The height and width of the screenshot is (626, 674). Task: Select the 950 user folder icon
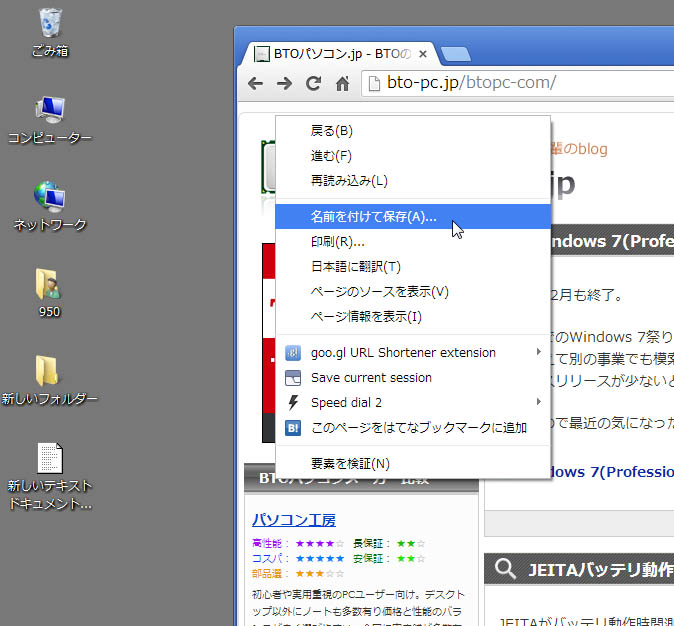tap(49, 293)
